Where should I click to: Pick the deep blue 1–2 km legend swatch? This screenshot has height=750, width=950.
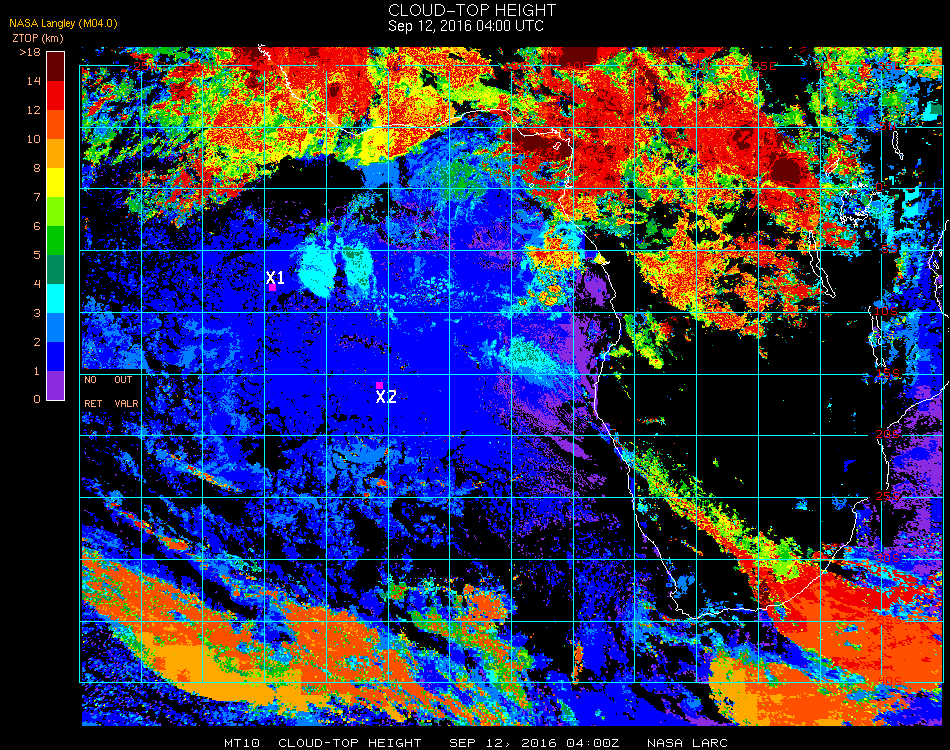click(55, 357)
